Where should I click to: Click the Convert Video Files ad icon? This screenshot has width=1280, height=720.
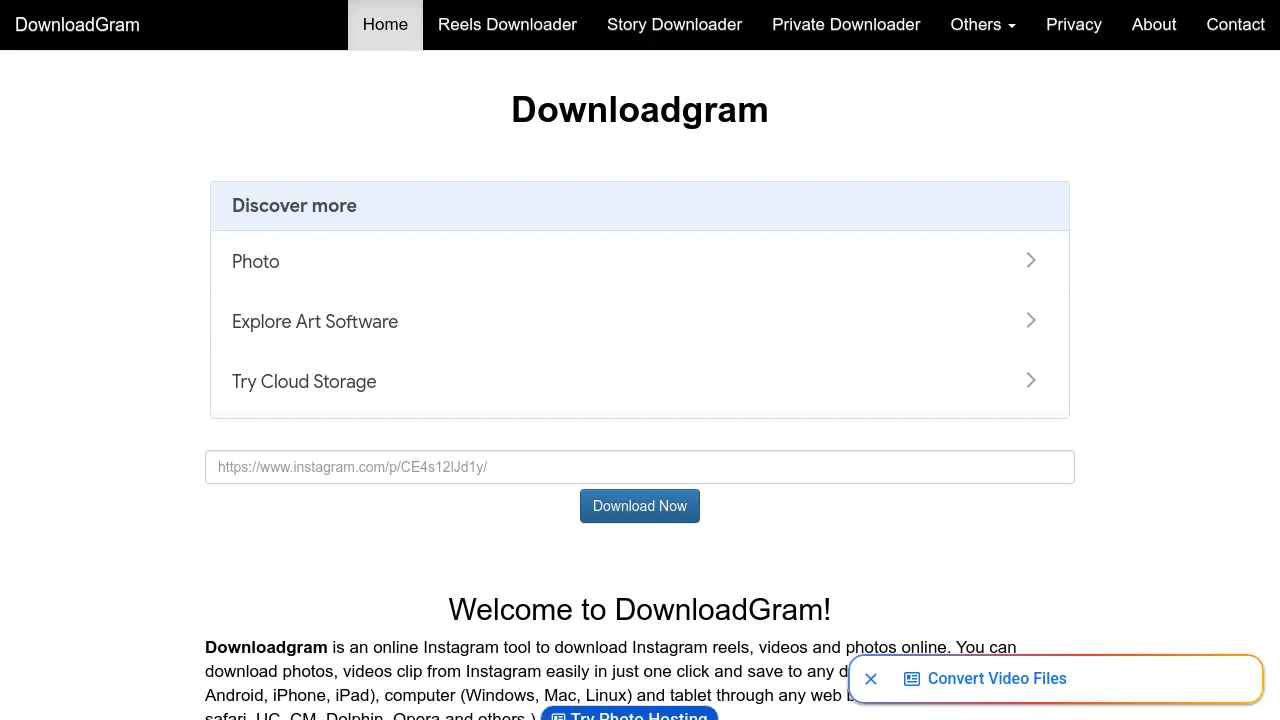[912, 679]
